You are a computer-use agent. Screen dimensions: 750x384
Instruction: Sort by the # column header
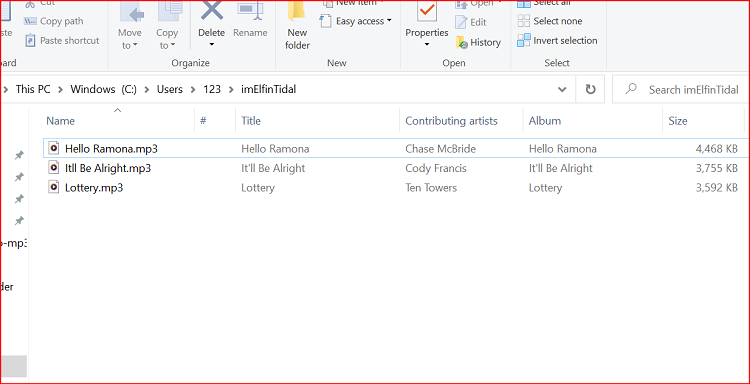tap(215, 121)
